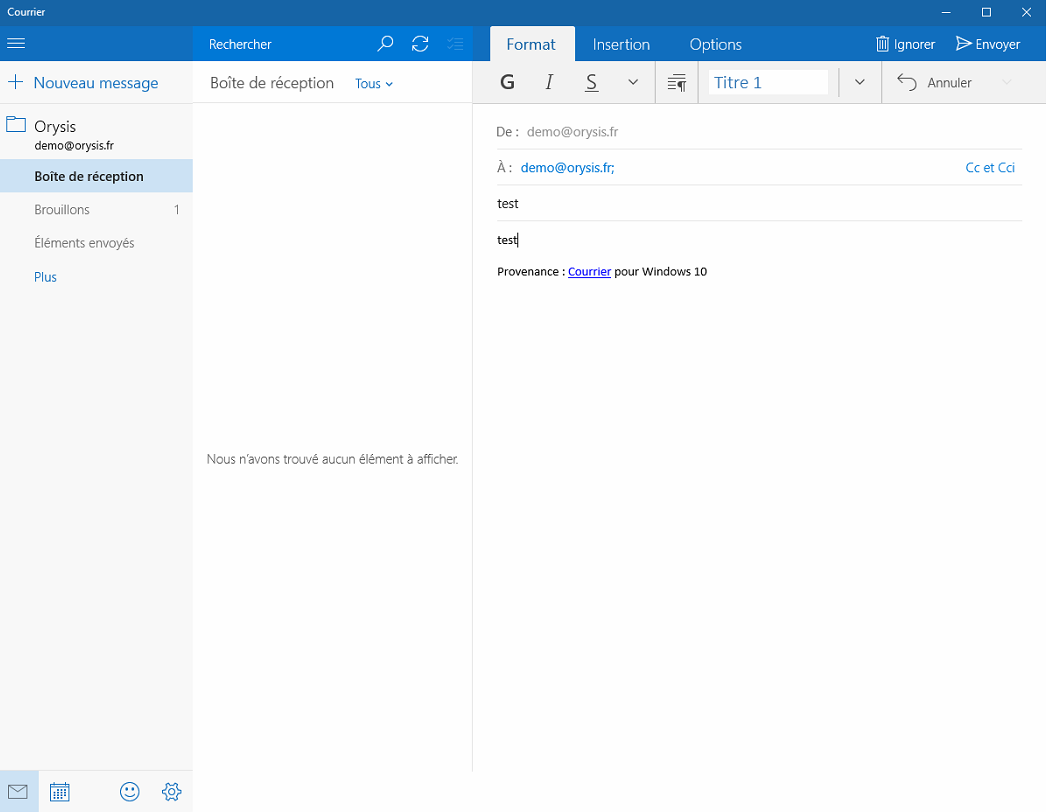
Task: Show Cc and Cci fields
Action: pos(990,167)
